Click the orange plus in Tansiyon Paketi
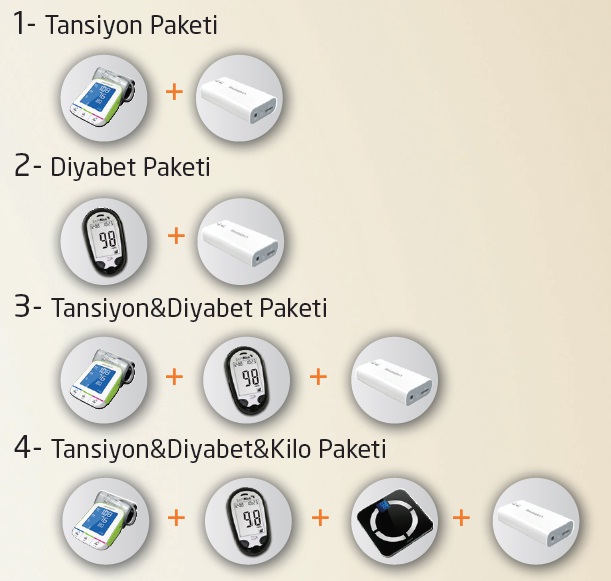611x581 pixels. 174,92
